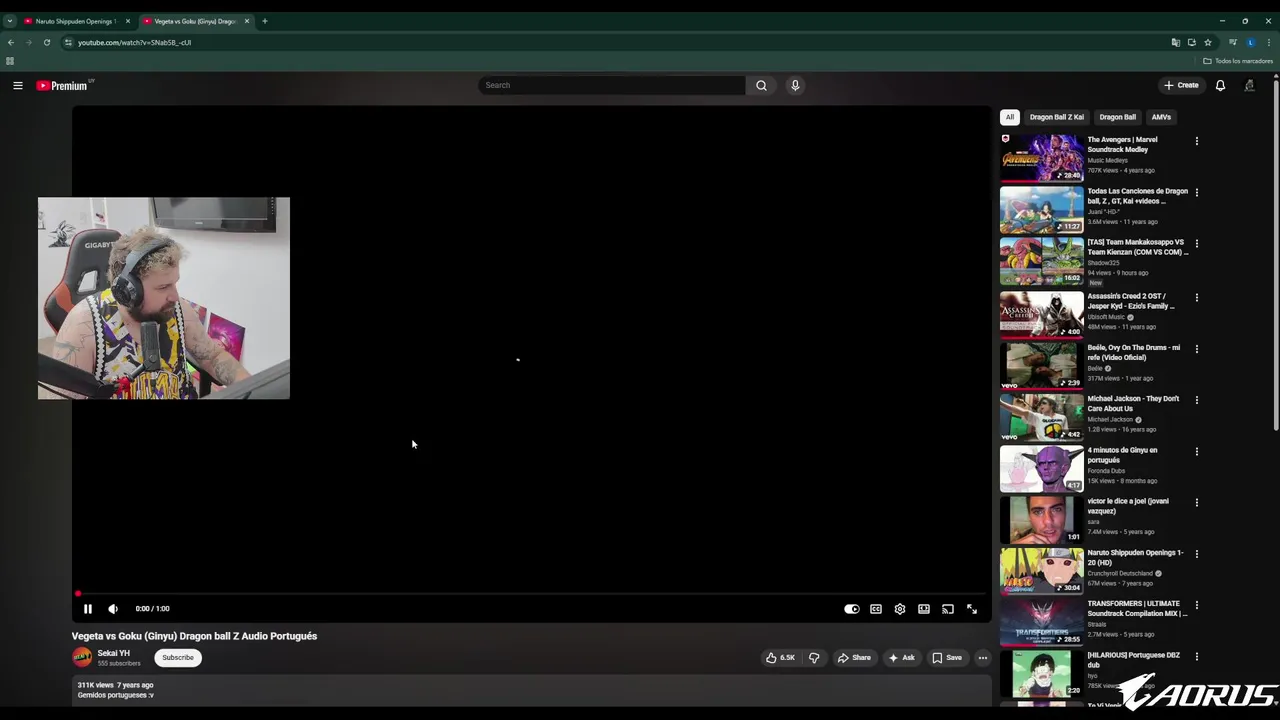1280x720 pixels.
Task: Open 4 minutos de Ginyu em português title
Action: [1122, 455]
